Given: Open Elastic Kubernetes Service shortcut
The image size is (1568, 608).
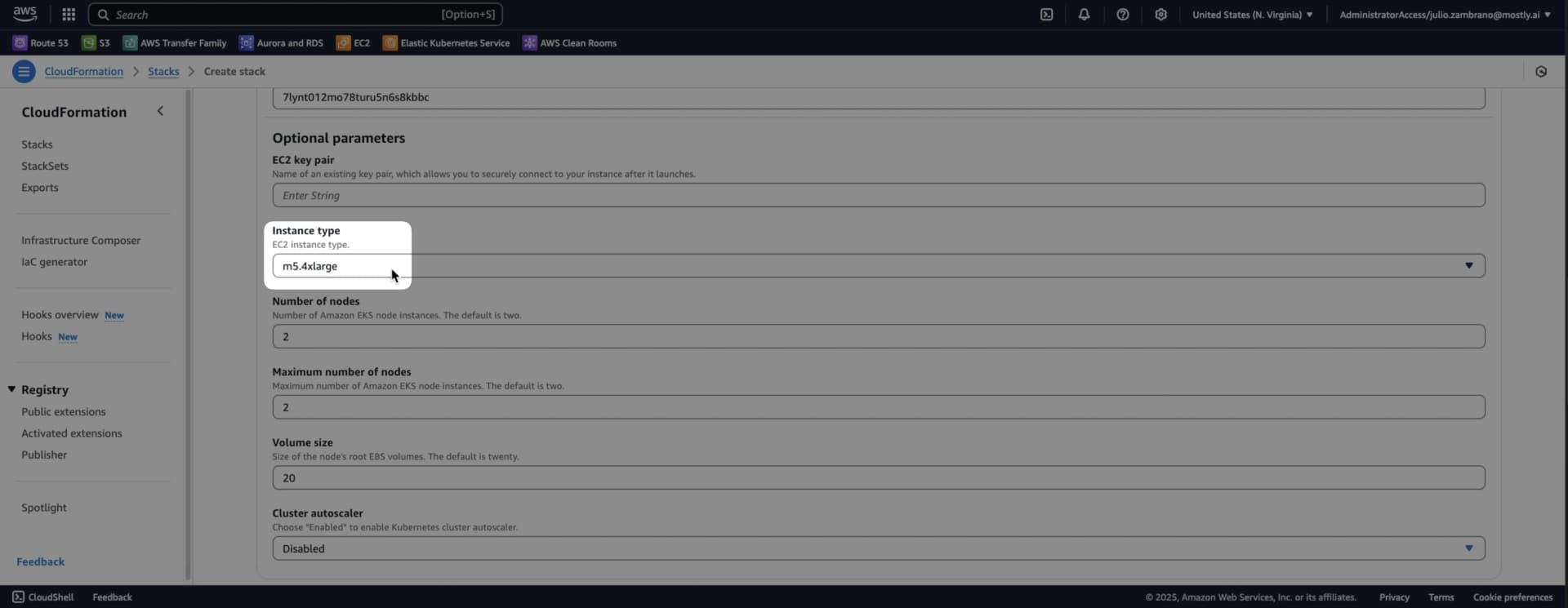Looking at the screenshot, I should (x=446, y=43).
